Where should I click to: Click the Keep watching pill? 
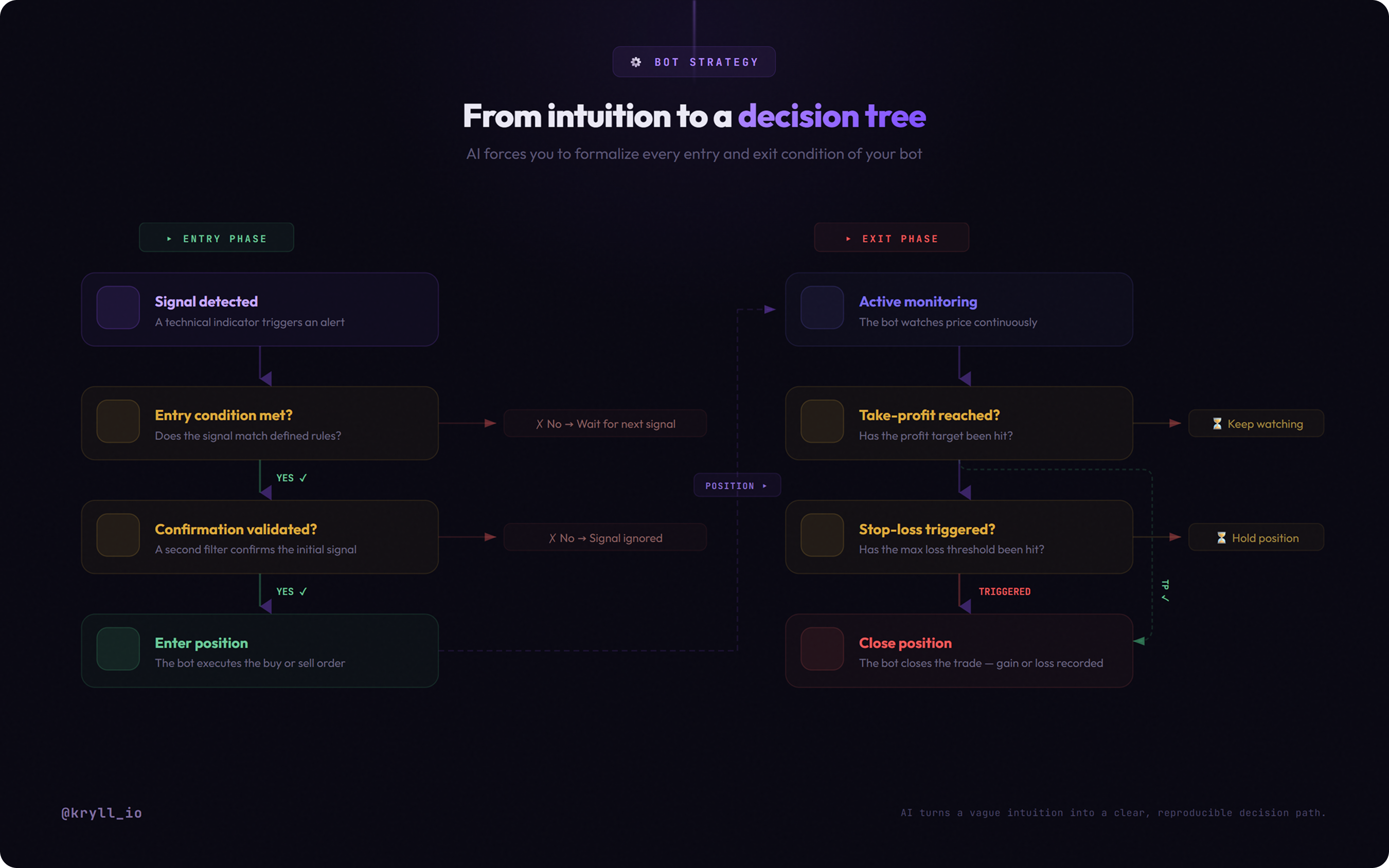point(1256,424)
